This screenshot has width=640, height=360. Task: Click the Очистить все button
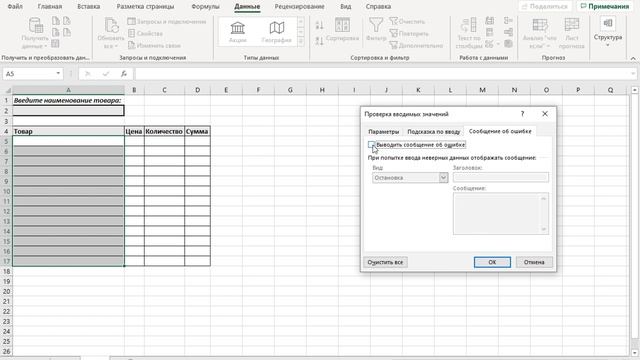[385, 262]
